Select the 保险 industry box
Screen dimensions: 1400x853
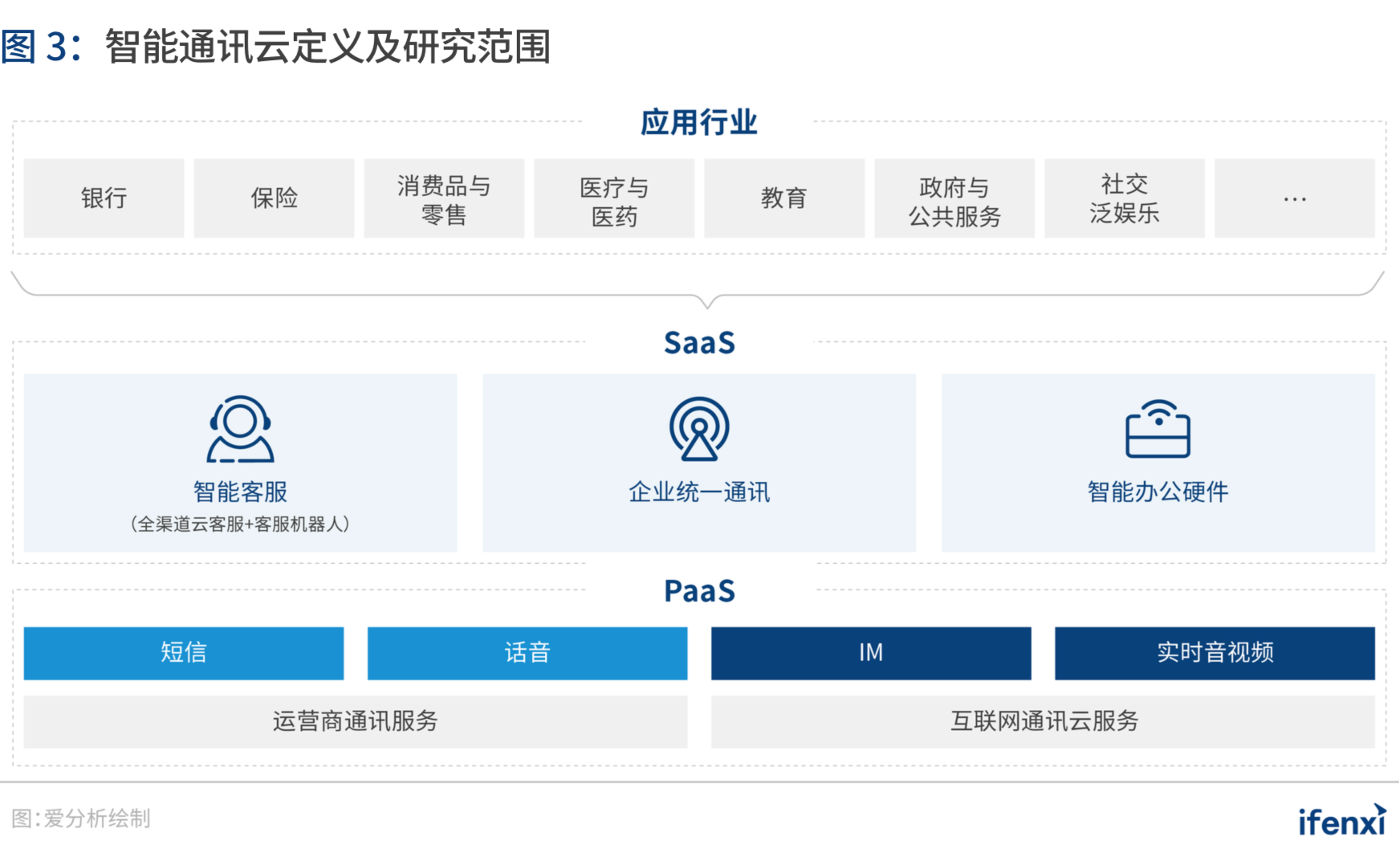pos(274,198)
